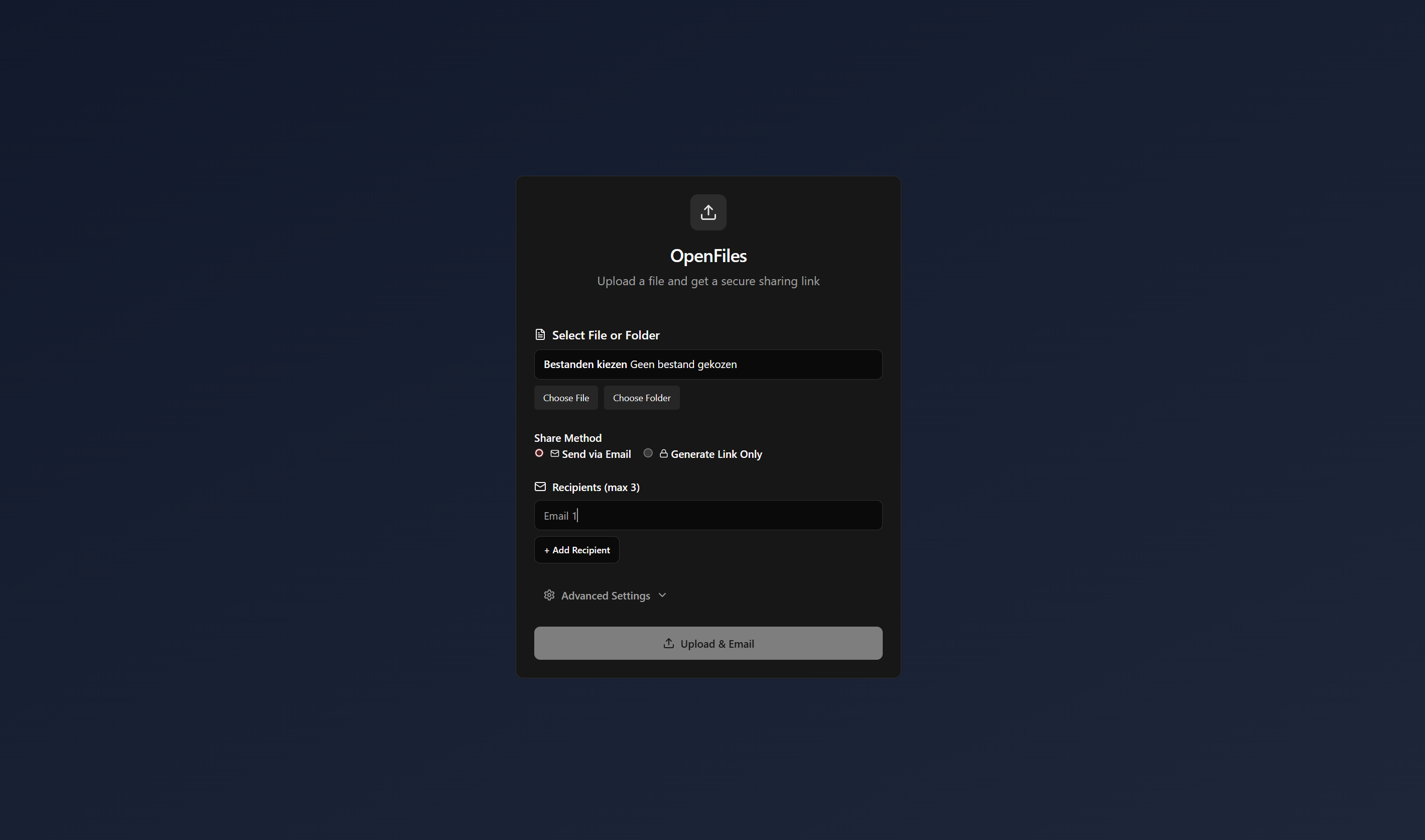Click the OpenFiles heading
Image resolution: width=1425 pixels, height=840 pixels.
click(708, 256)
